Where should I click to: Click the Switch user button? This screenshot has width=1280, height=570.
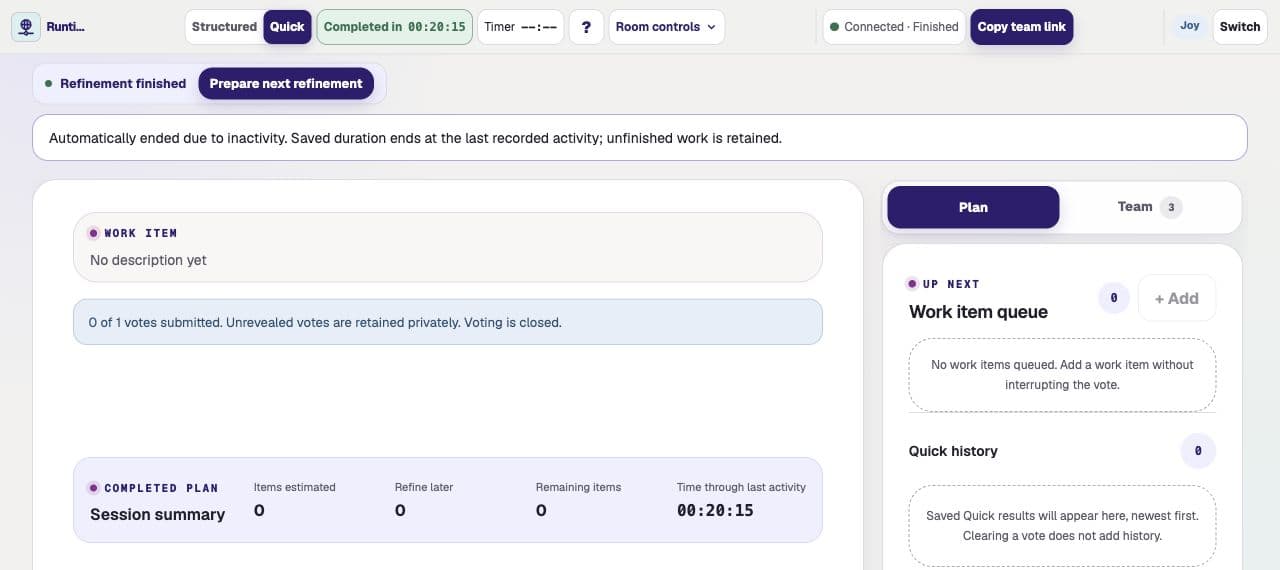pos(1239,27)
